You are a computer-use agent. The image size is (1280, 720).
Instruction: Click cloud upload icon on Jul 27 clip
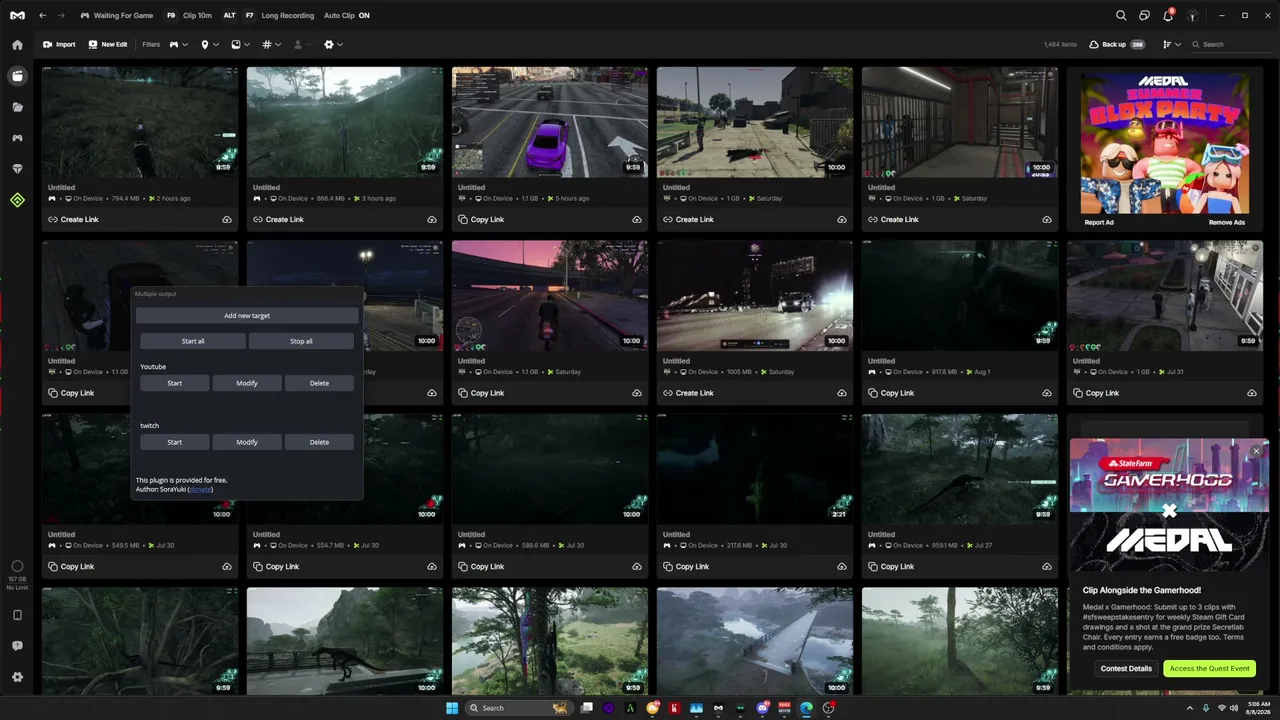[x=1047, y=567]
